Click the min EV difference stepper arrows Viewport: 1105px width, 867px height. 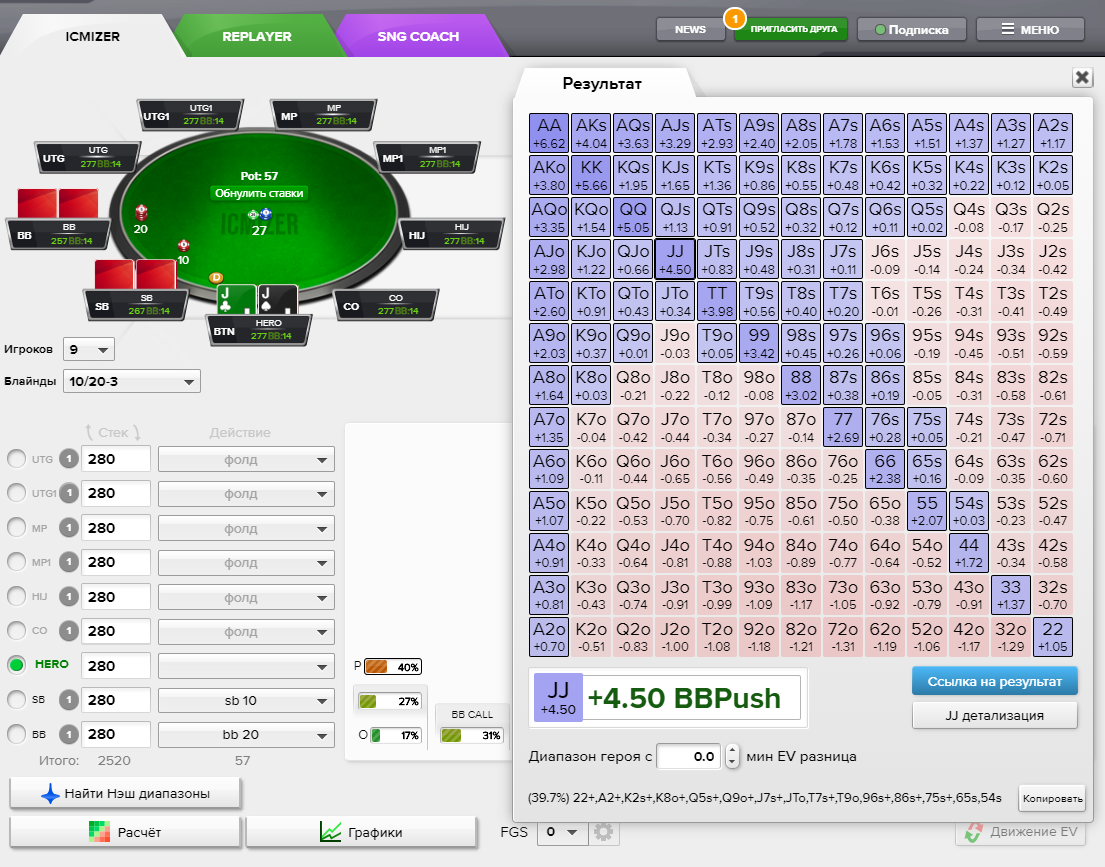tap(732, 756)
